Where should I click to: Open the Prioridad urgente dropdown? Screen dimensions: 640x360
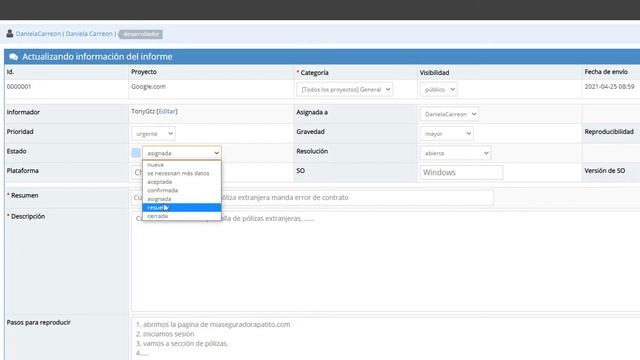pos(153,133)
